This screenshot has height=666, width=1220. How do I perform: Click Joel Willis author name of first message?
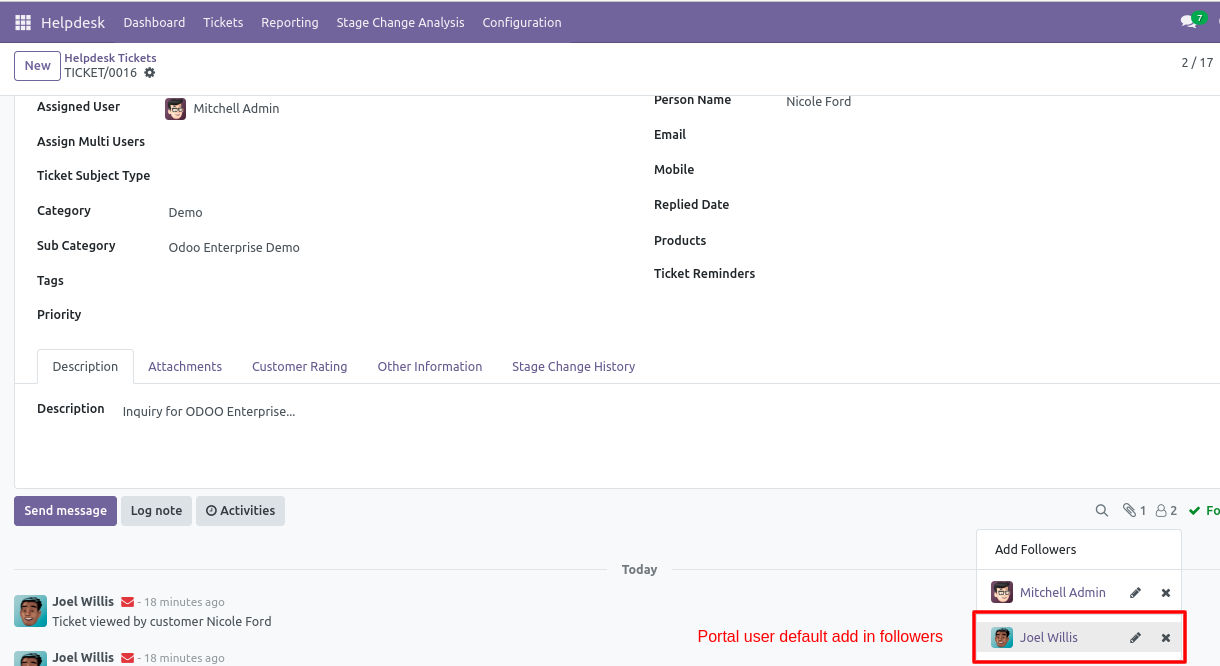[83, 602]
